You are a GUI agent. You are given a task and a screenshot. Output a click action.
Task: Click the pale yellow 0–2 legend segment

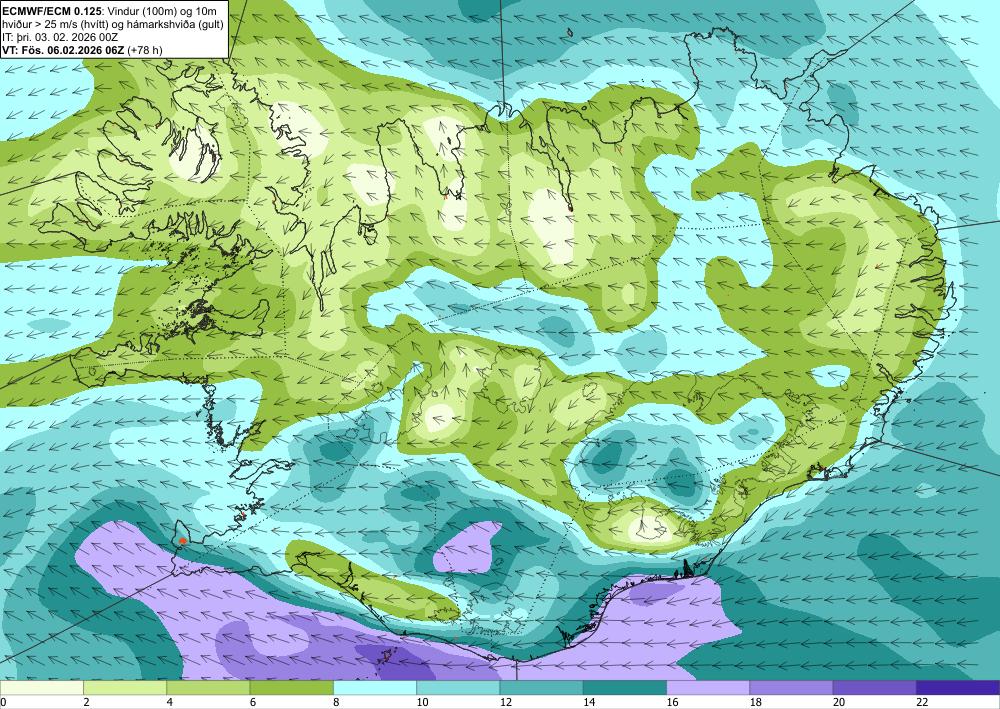[41, 688]
